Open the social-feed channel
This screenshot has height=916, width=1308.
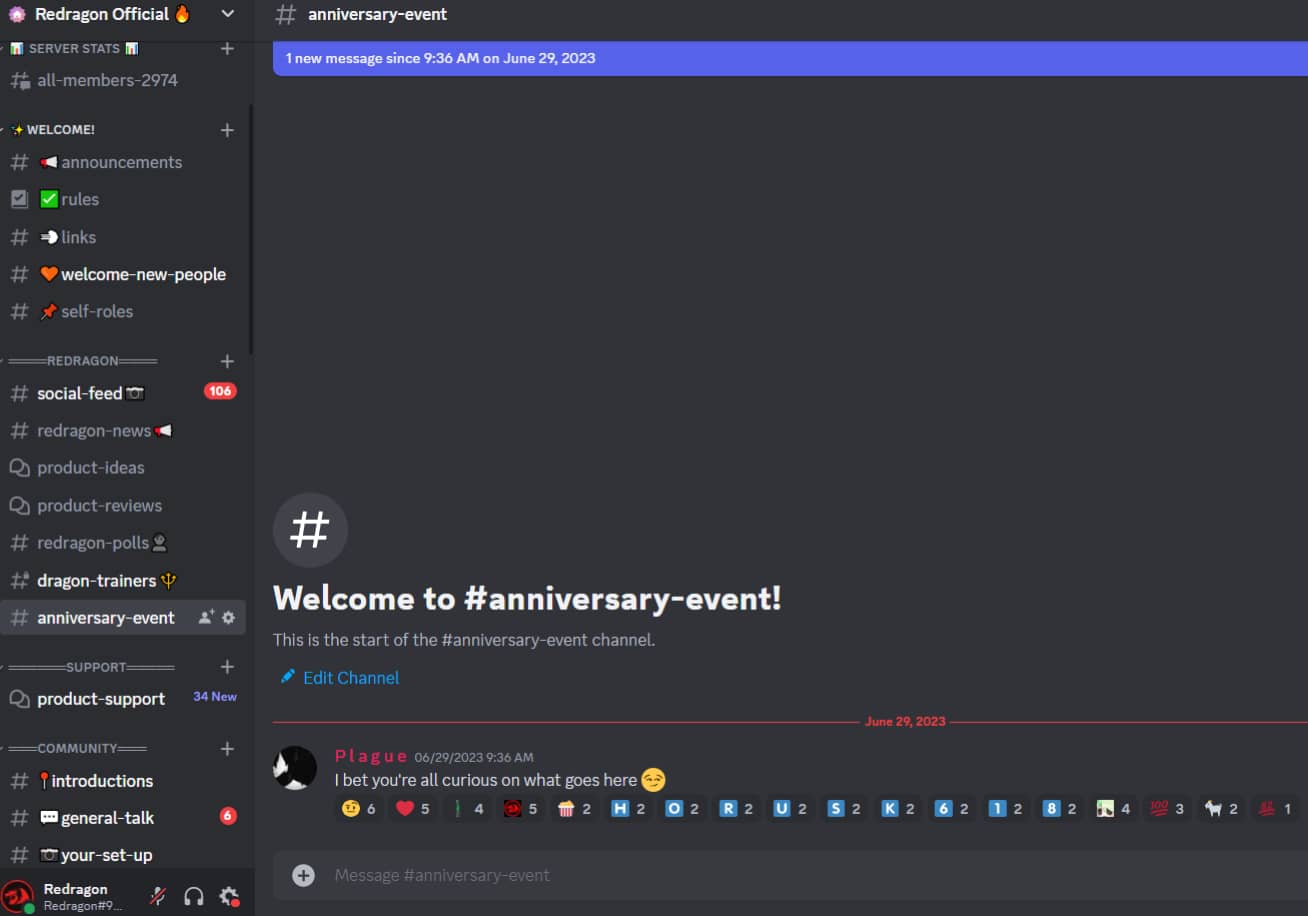(x=122, y=393)
